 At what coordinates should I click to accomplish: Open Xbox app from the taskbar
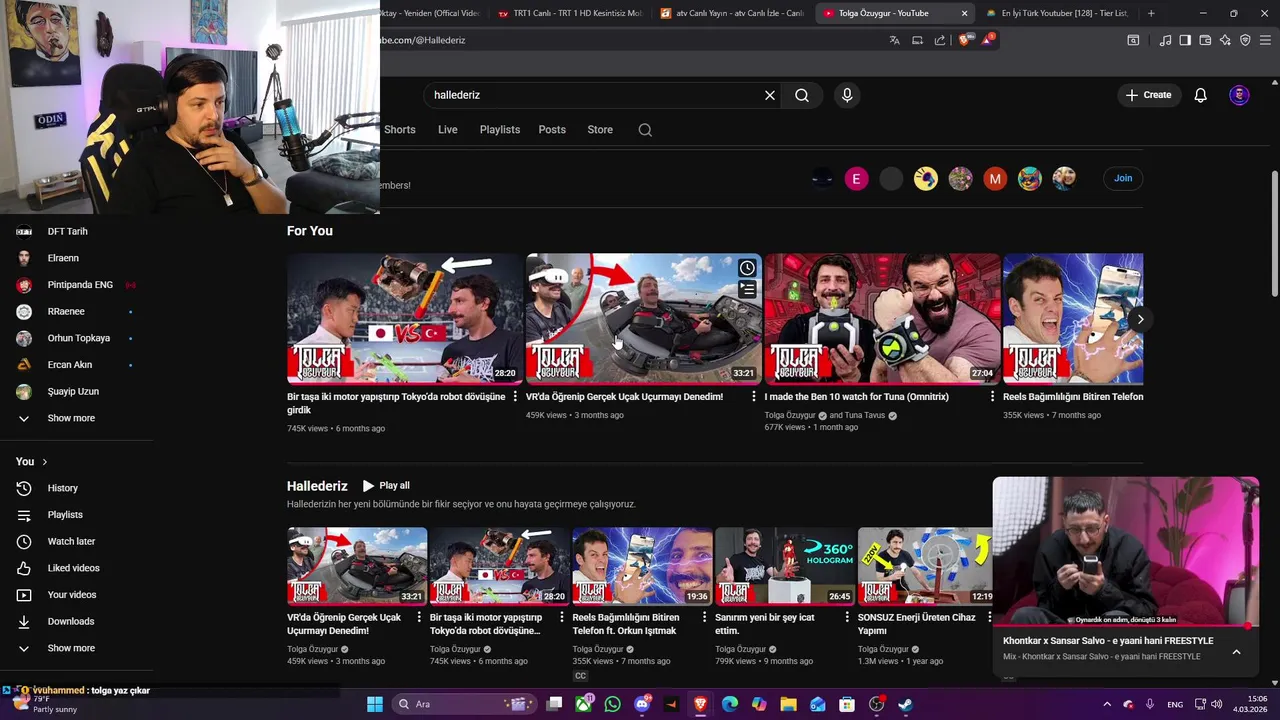click(584, 704)
